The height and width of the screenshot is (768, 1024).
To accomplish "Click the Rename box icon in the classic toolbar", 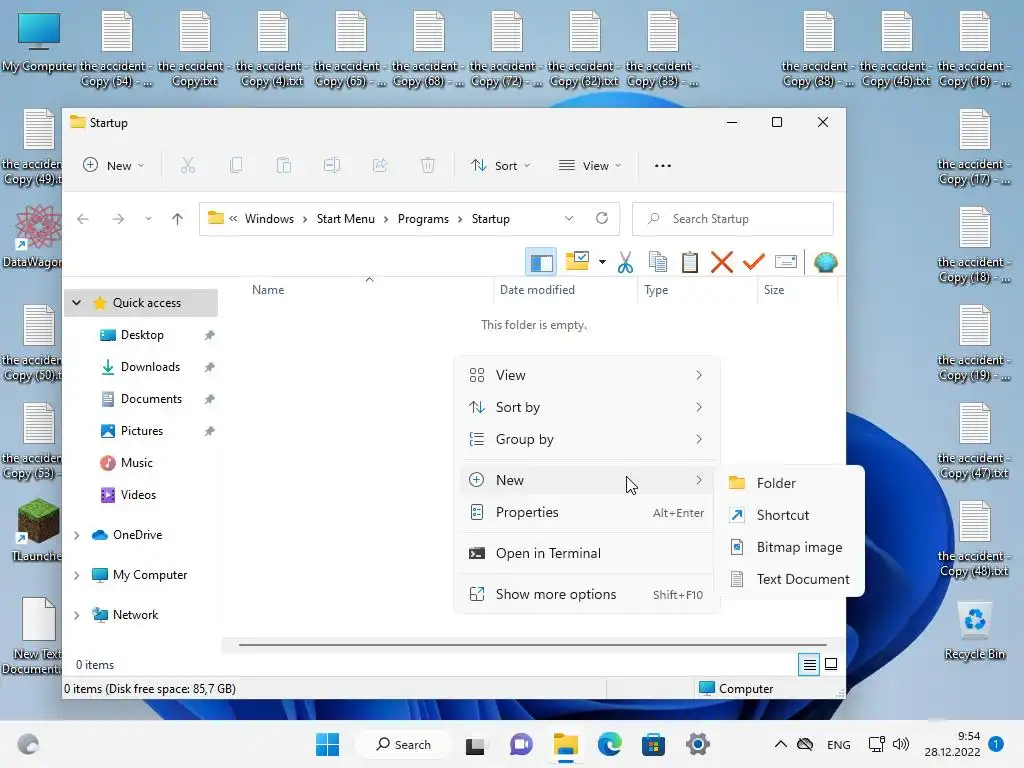I will coord(786,263).
